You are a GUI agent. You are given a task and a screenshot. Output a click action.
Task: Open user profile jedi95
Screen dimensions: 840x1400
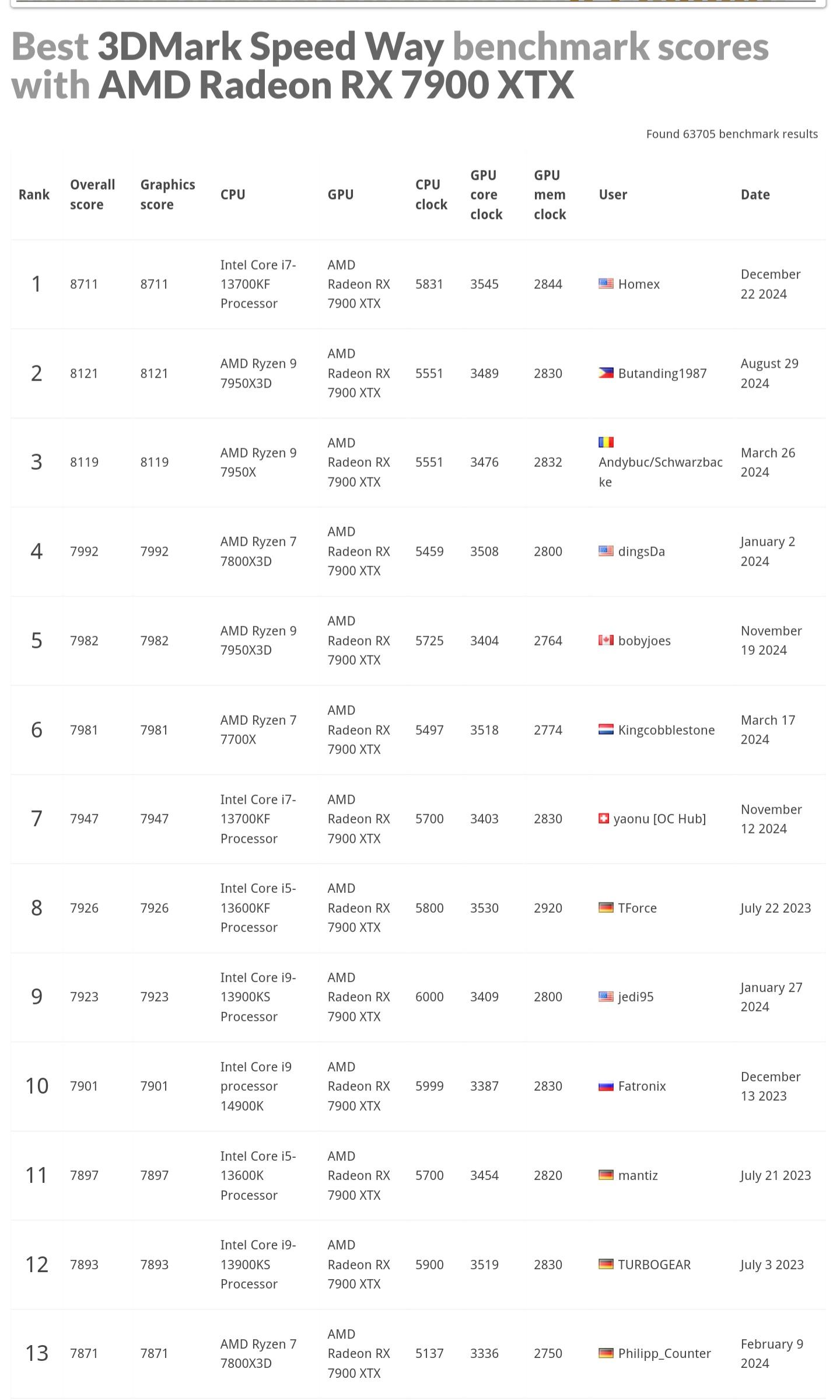(635, 997)
